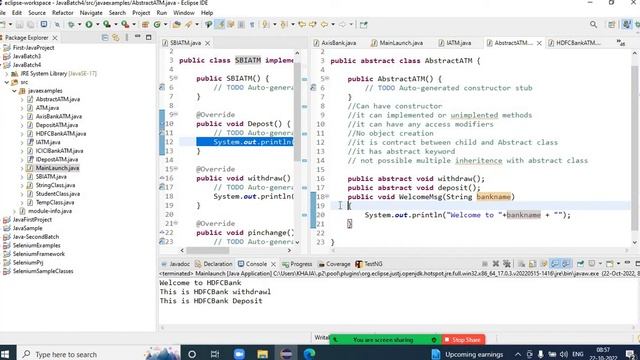The height and width of the screenshot is (360, 640).
Task: Minimize the Package Explorer view
Action: tap(138, 37)
